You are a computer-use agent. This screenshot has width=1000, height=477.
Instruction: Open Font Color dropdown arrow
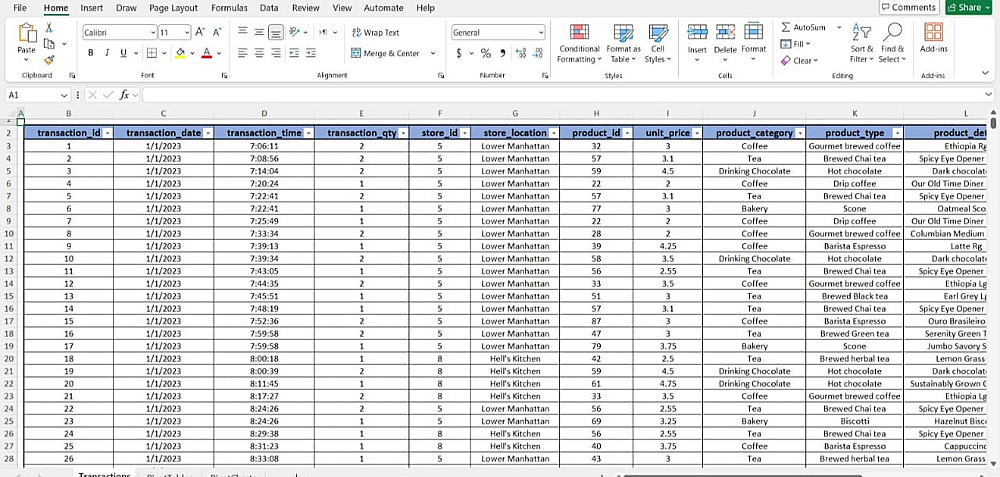point(219,54)
